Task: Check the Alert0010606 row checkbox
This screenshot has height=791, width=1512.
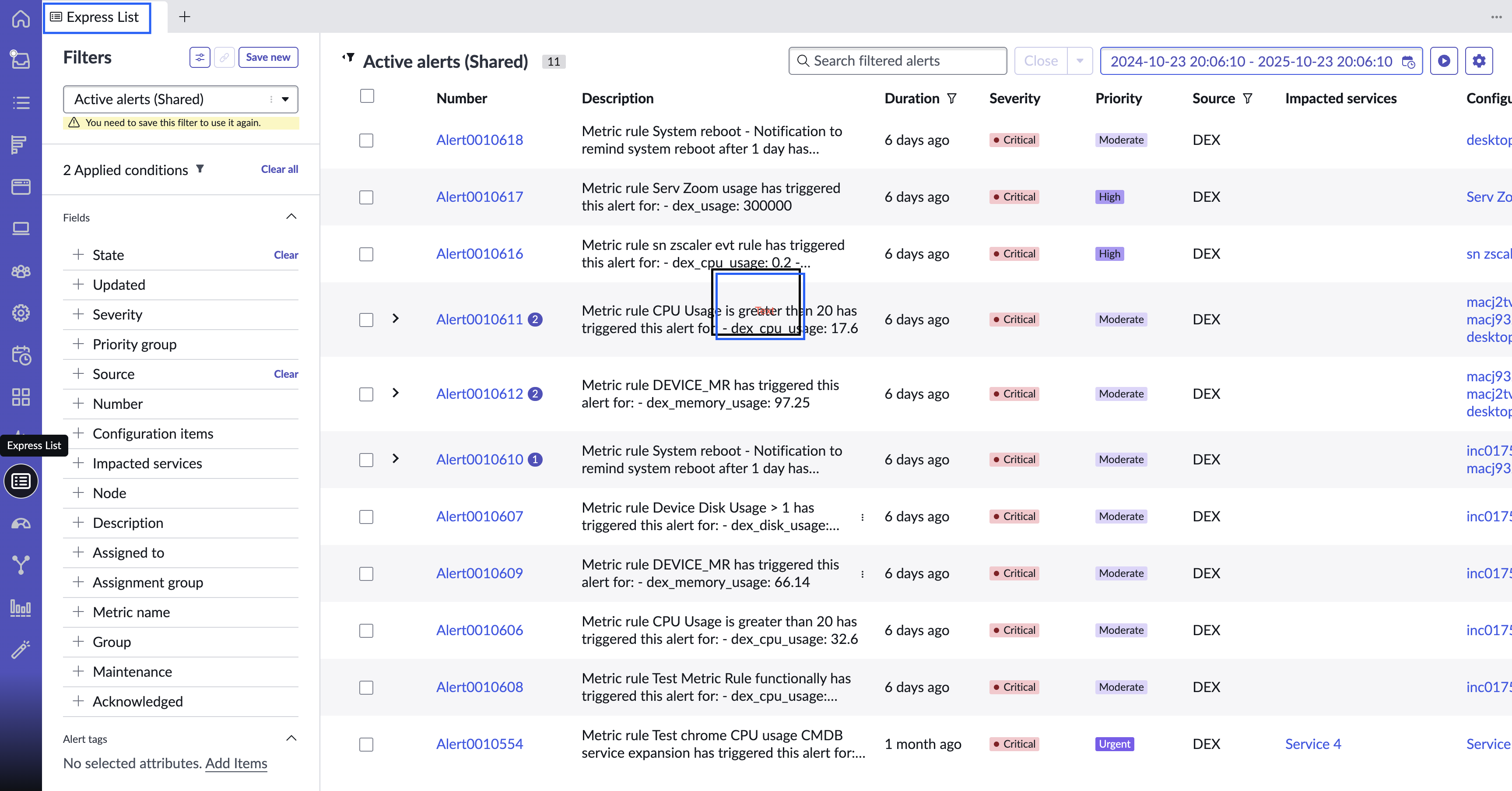Action: [x=366, y=631]
